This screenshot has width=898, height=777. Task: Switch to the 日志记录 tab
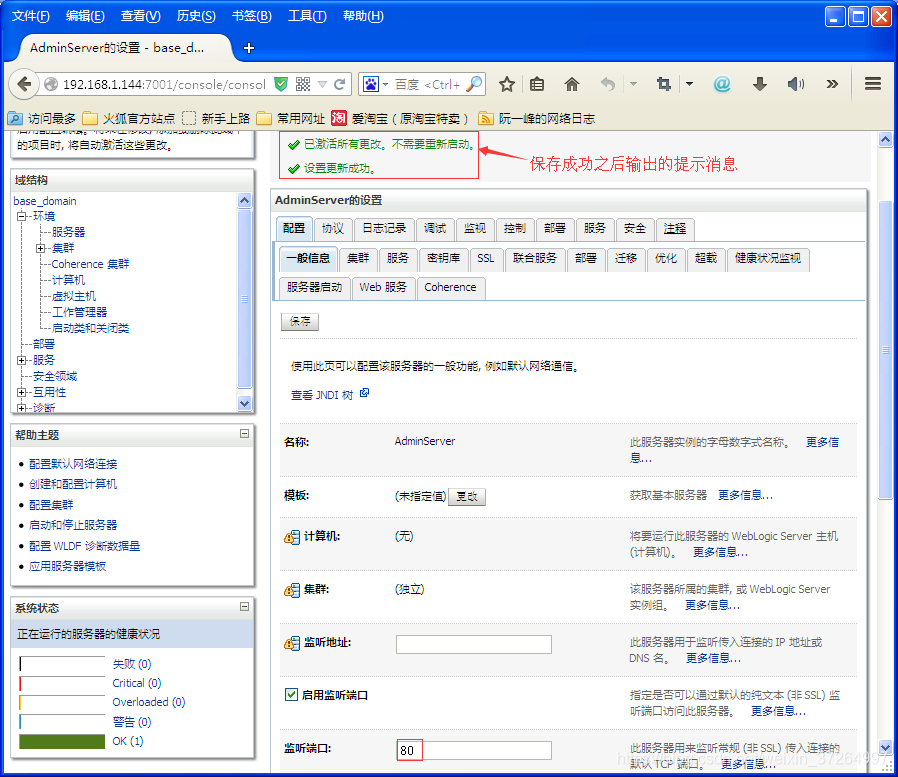[x=384, y=228]
